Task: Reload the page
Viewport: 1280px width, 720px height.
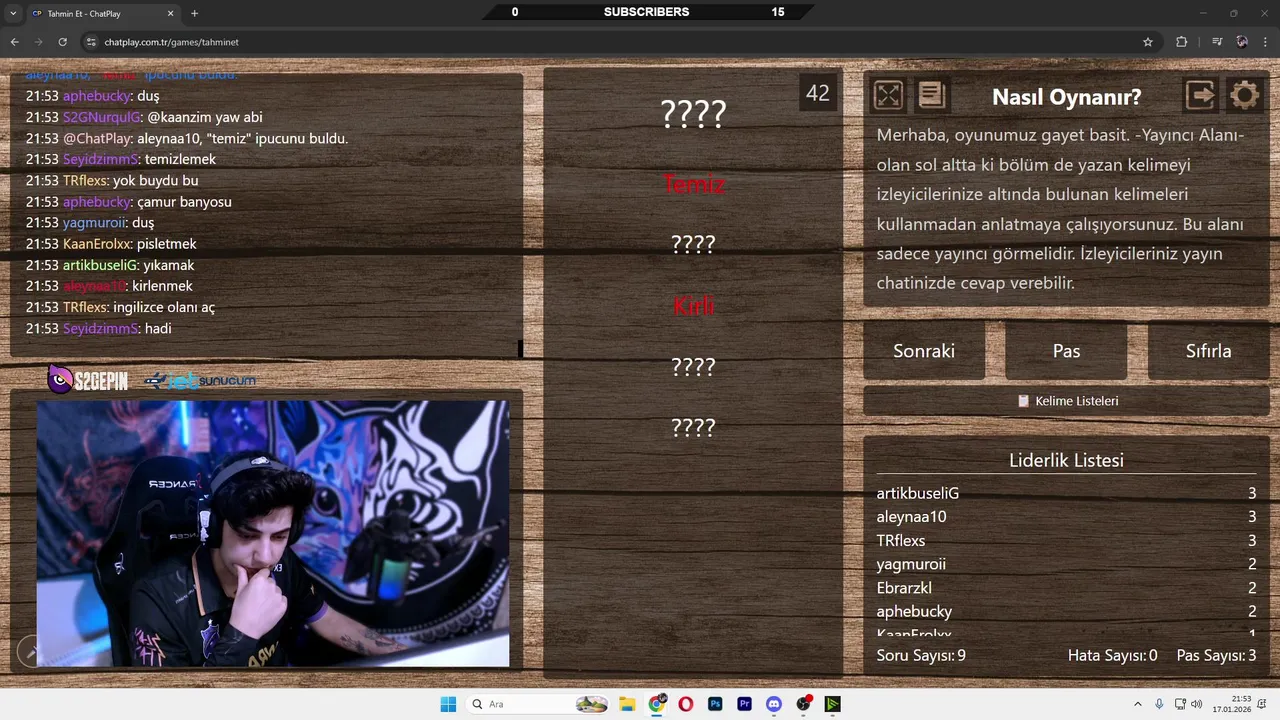Action: pyautogui.click(x=62, y=42)
